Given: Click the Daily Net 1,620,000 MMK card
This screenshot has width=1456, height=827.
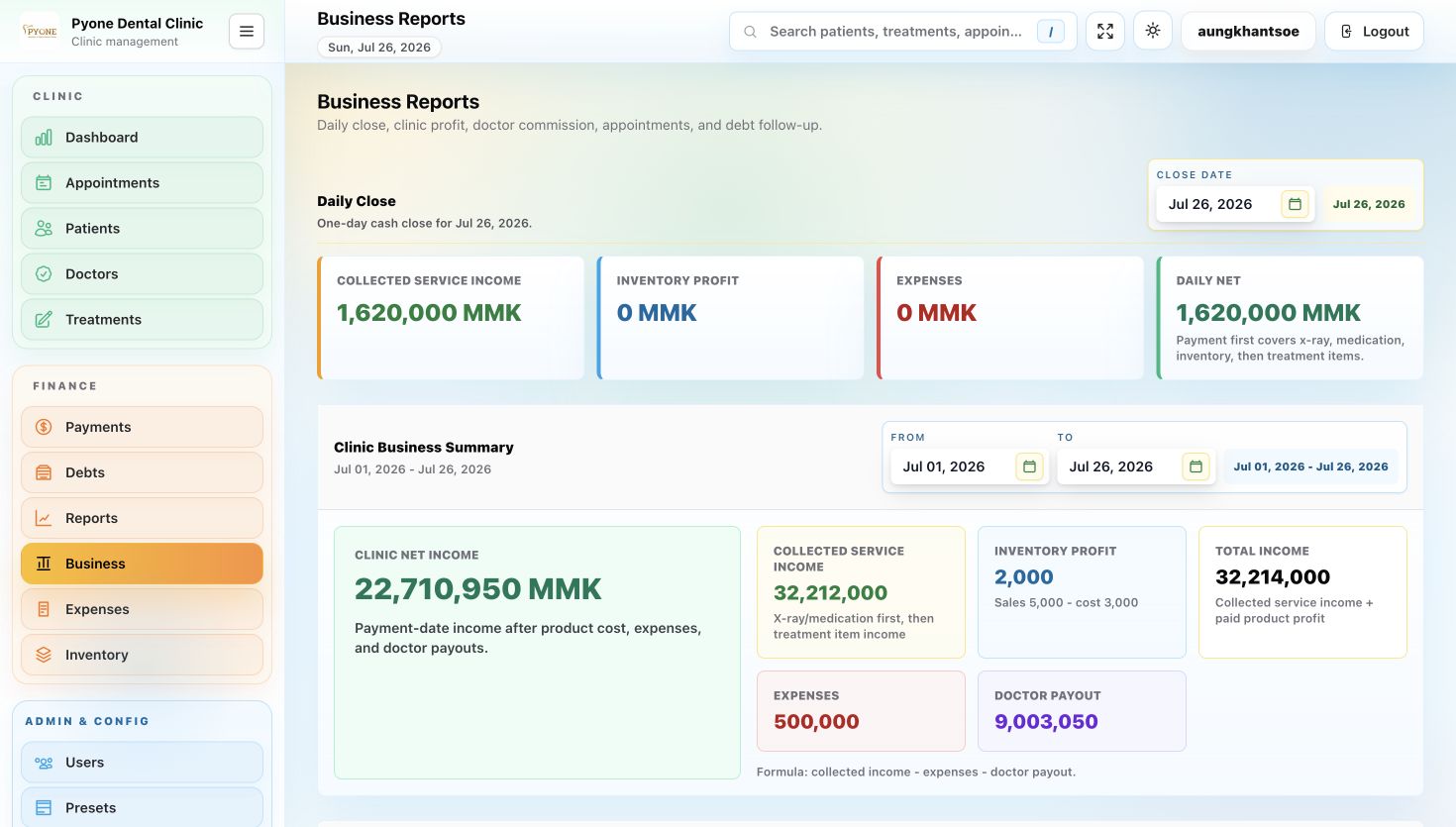Looking at the screenshot, I should [1290, 318].
